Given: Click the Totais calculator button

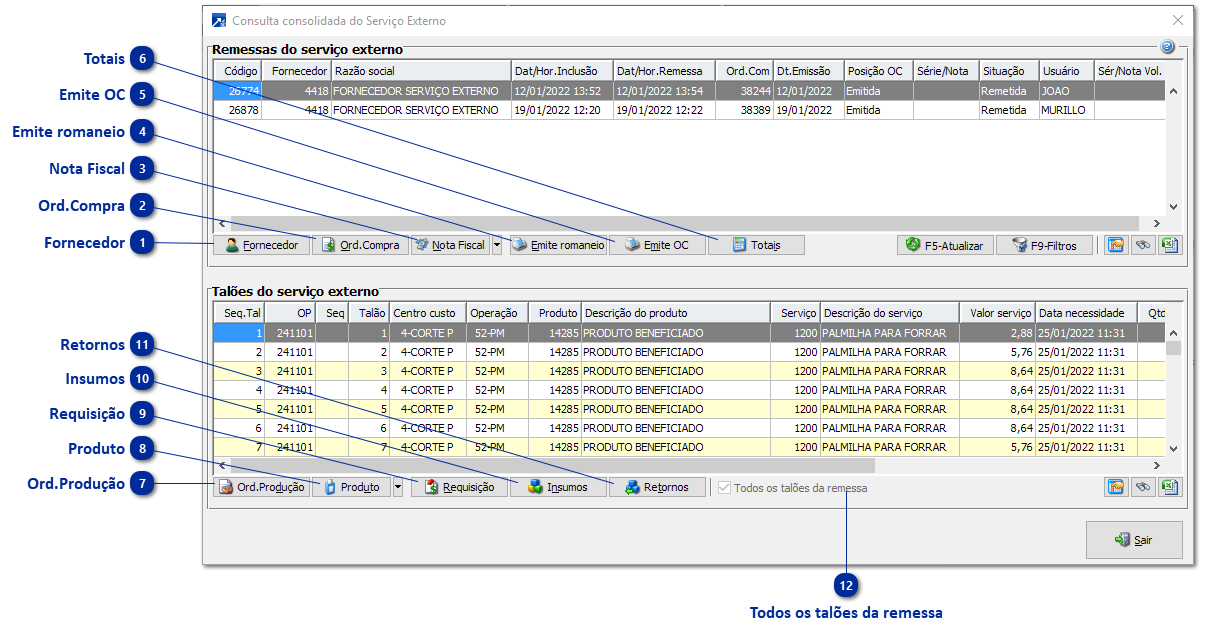Looking at the screenshot, I should point(756,245).
